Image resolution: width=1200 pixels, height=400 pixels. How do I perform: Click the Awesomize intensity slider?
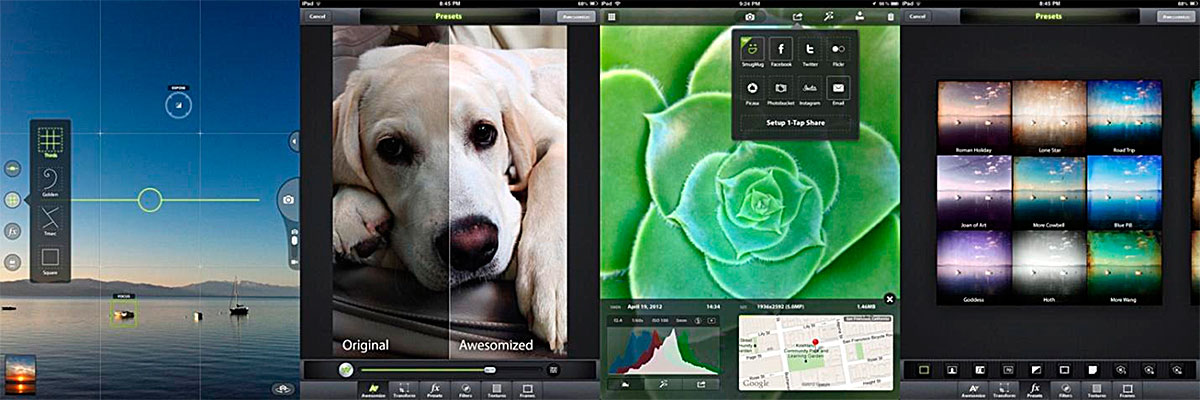[x=490, y=369]
